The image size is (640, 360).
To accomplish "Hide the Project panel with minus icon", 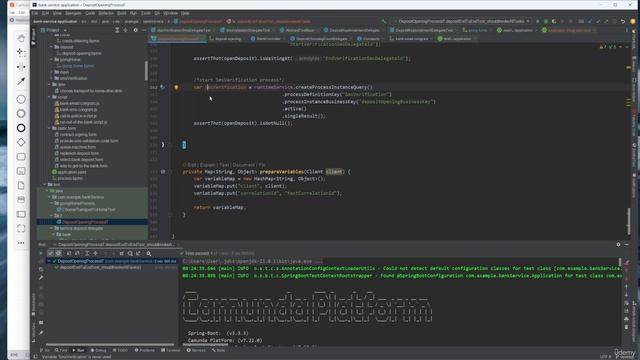I will (144, 30).
